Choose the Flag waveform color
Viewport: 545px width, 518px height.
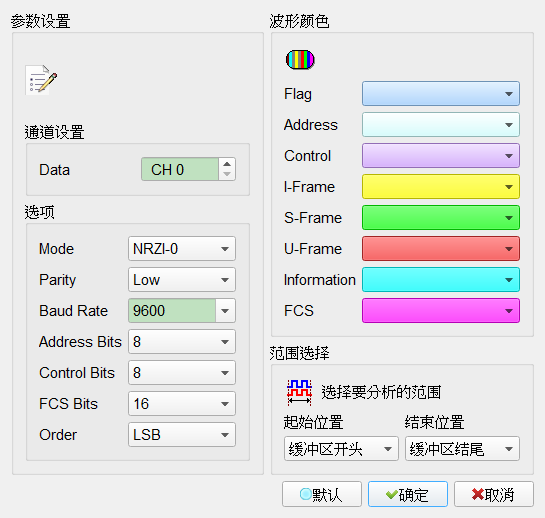pos(441,94)
